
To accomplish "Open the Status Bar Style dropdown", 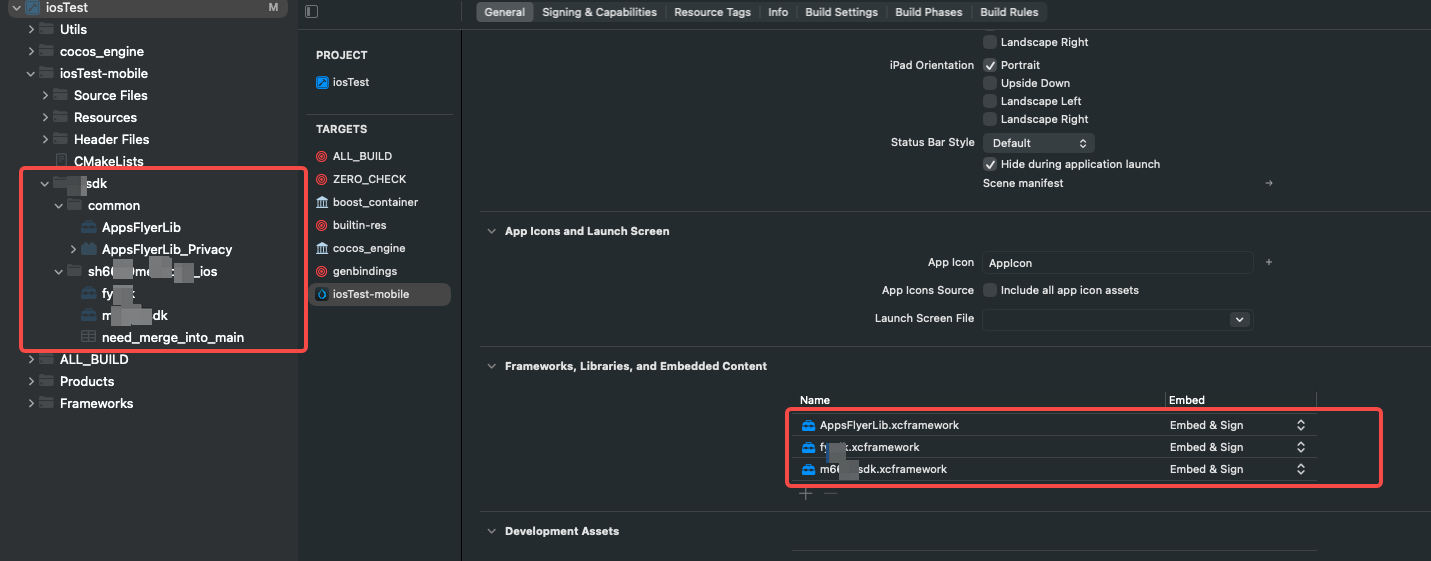I will click(x=1039, y=143).
